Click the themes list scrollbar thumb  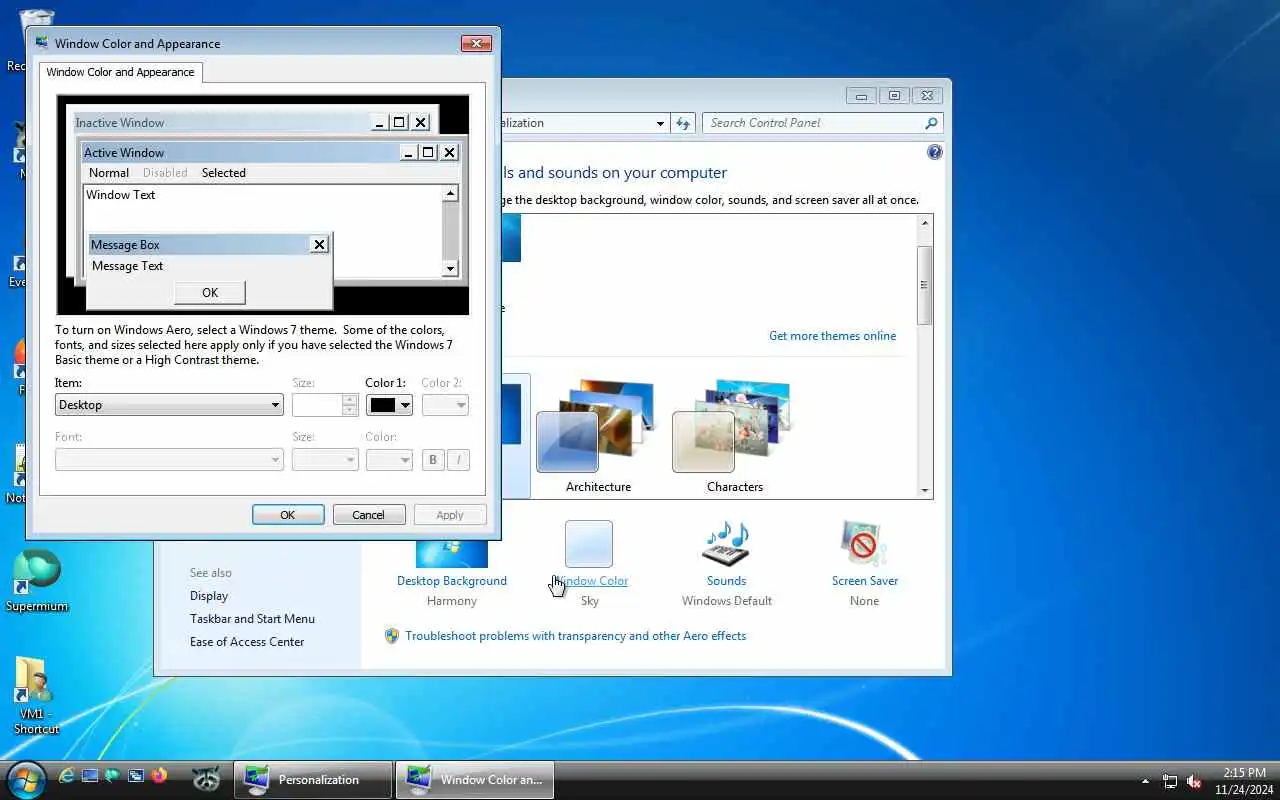(x=925, y=285)
